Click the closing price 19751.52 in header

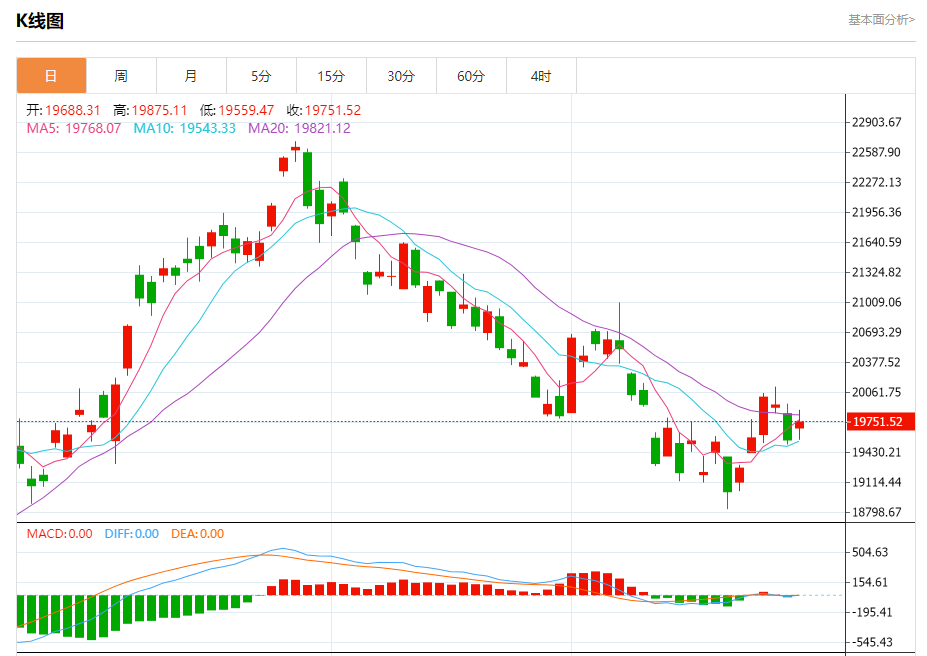pos(333,111)
